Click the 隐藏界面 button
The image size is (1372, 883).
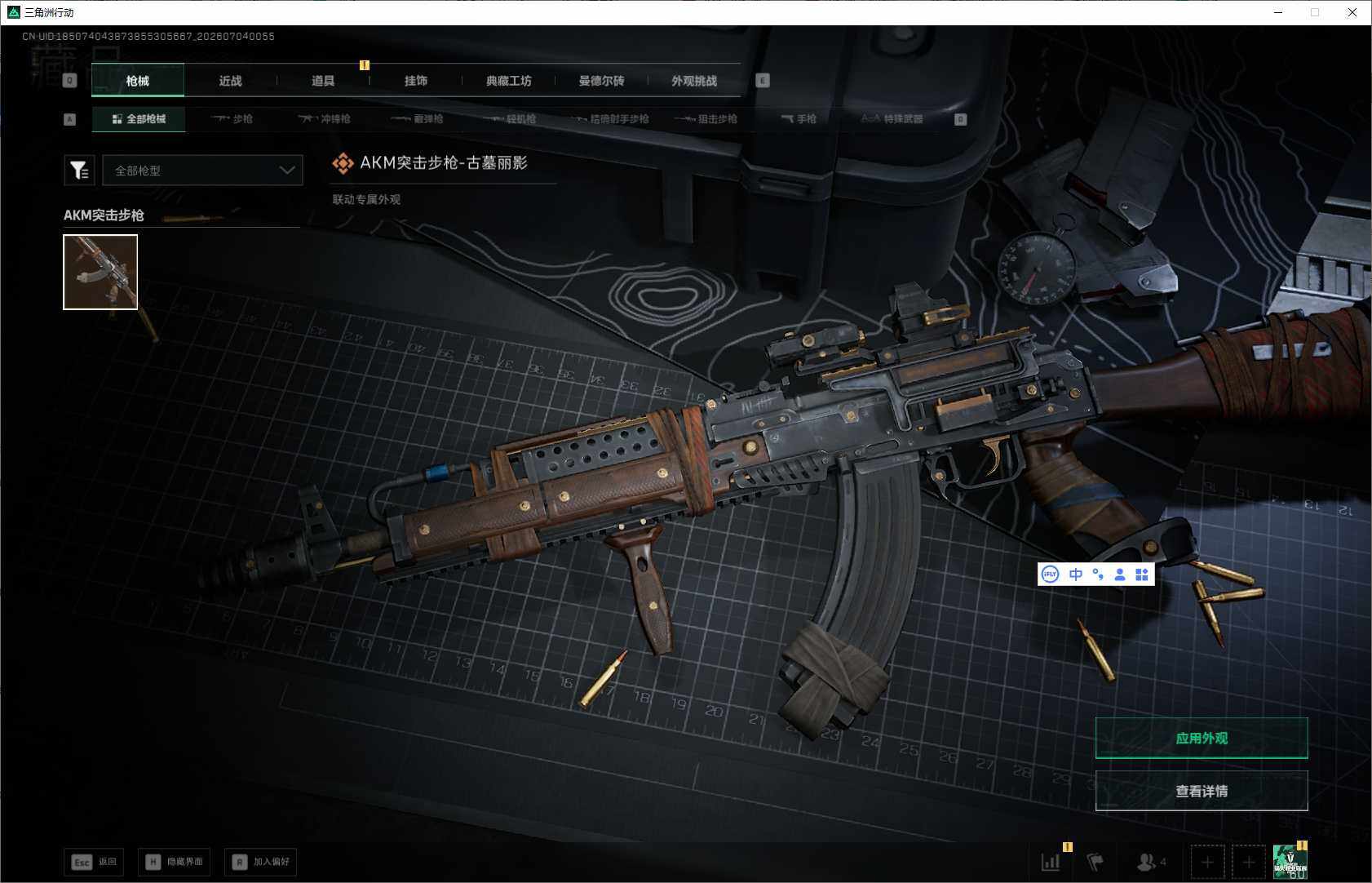[x=175, y=862]
